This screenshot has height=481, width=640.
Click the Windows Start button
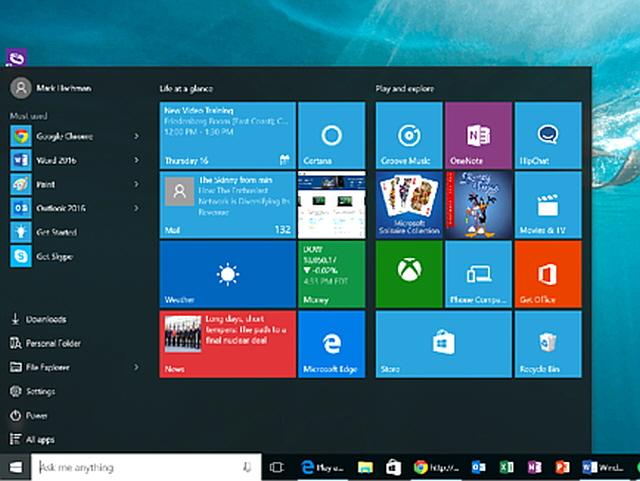[16, 467]
